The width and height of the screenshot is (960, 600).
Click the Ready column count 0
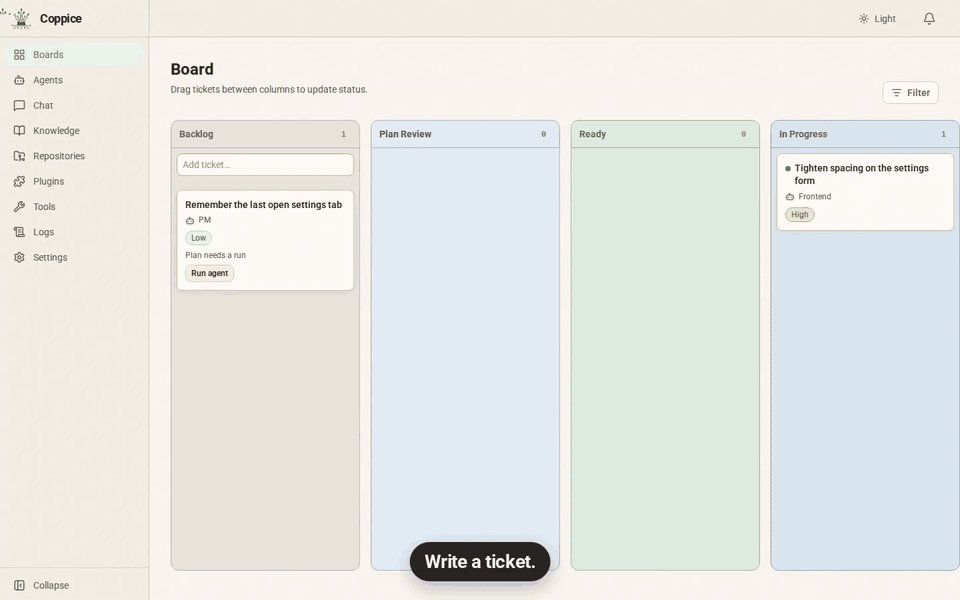[744, 134]
